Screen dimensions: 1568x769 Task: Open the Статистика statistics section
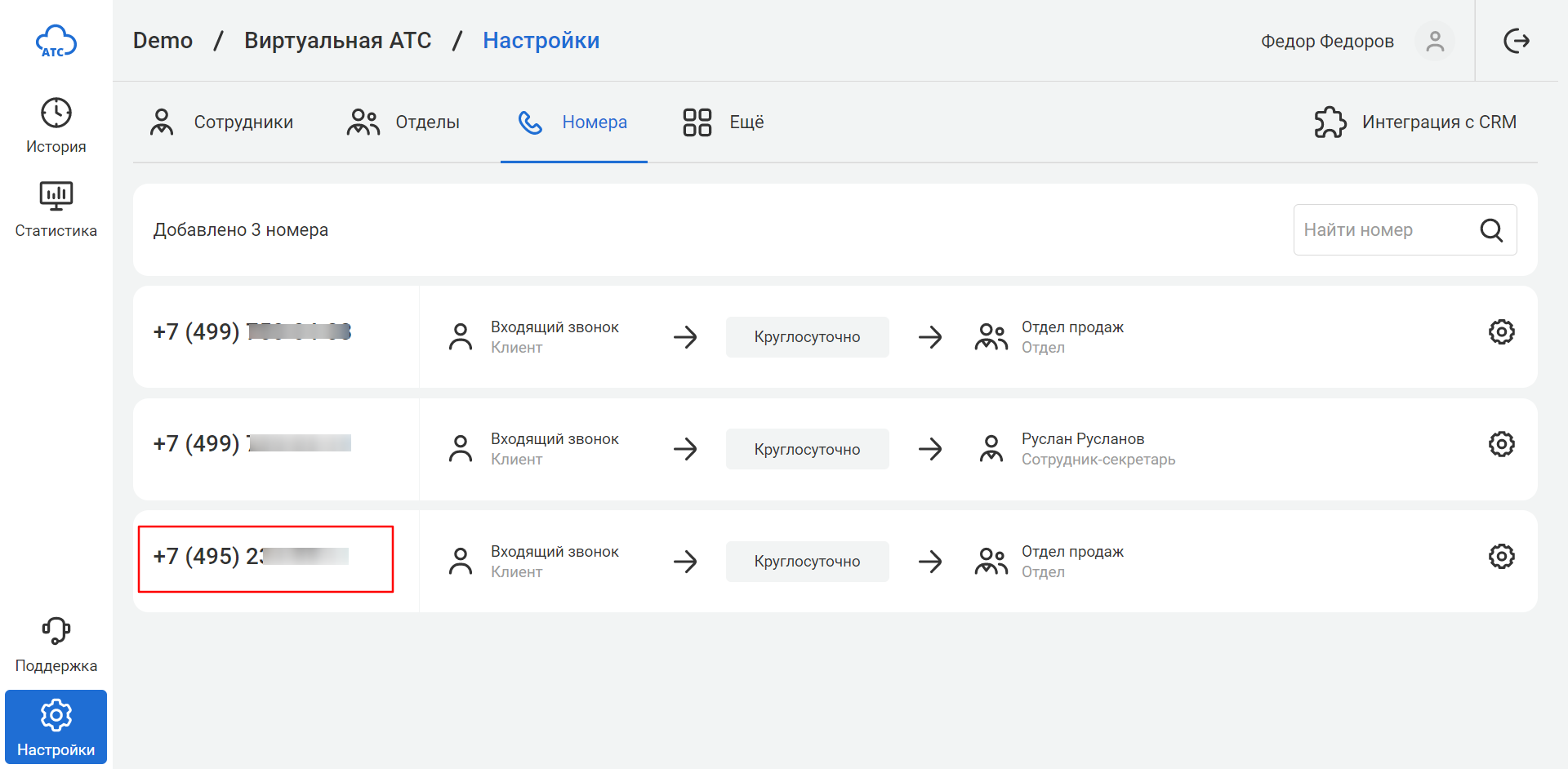[x=56, y=209]
